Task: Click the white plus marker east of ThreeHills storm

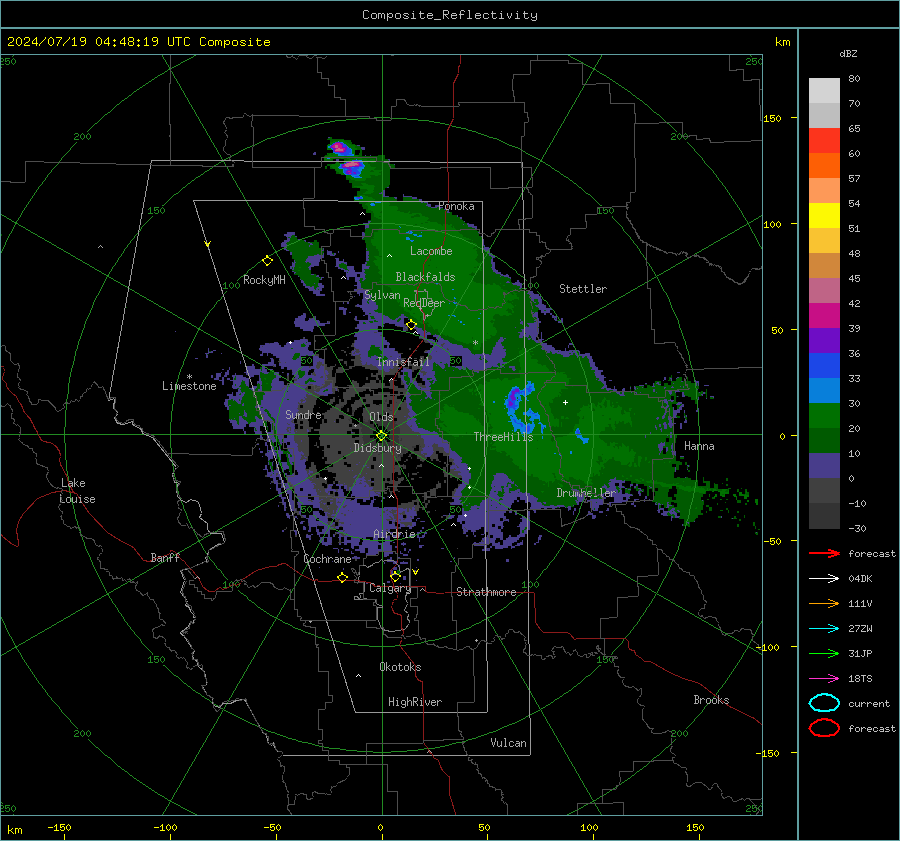Action: click(x=565, y=402)
